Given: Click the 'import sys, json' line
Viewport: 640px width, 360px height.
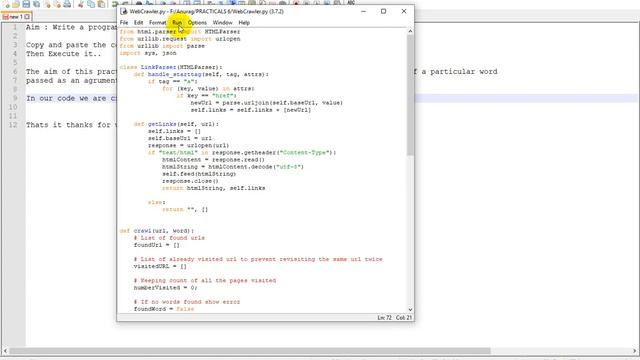Looking at the screenshot, I should [148, 53].
